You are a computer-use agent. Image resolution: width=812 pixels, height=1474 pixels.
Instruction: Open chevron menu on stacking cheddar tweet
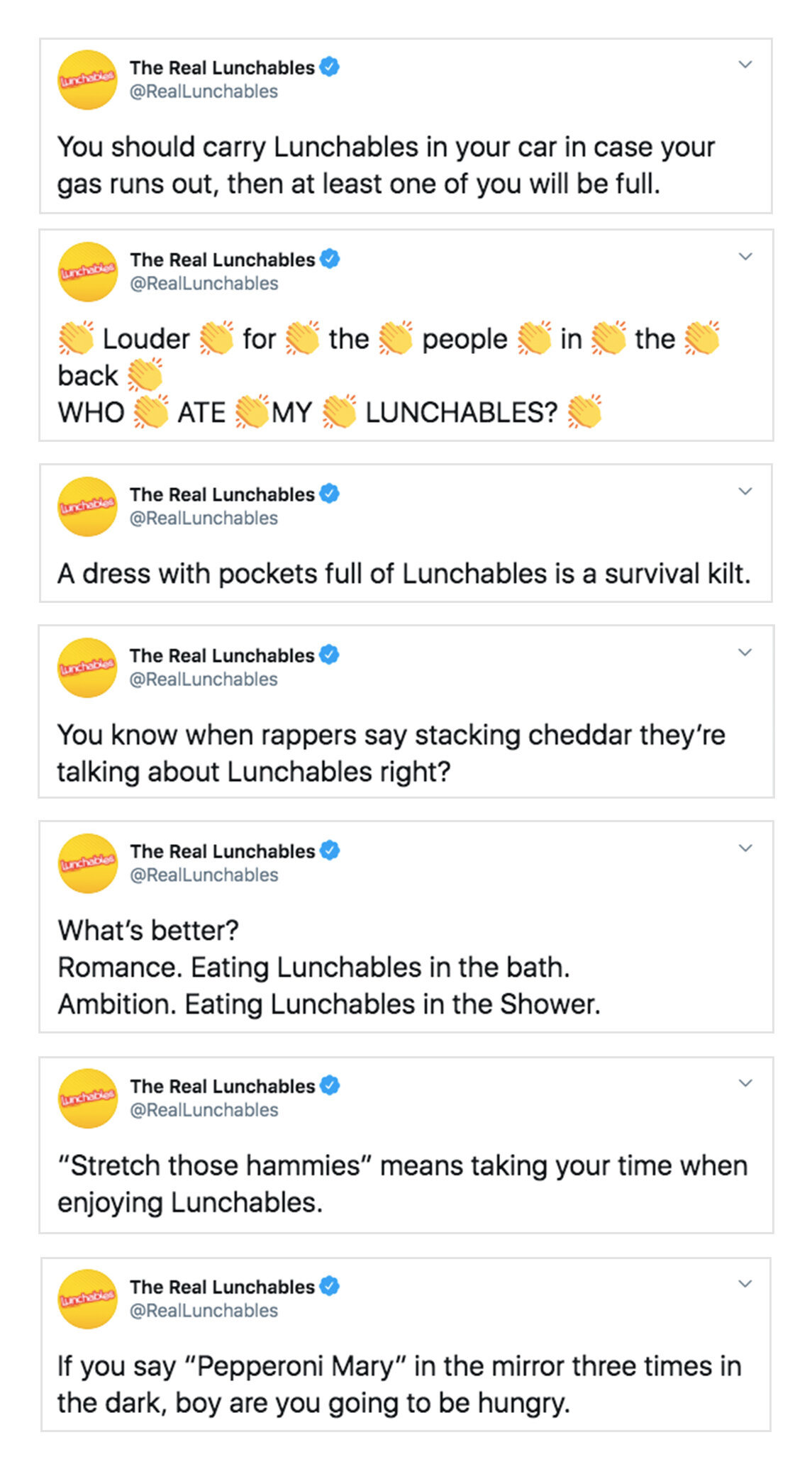tap(745, 653)
